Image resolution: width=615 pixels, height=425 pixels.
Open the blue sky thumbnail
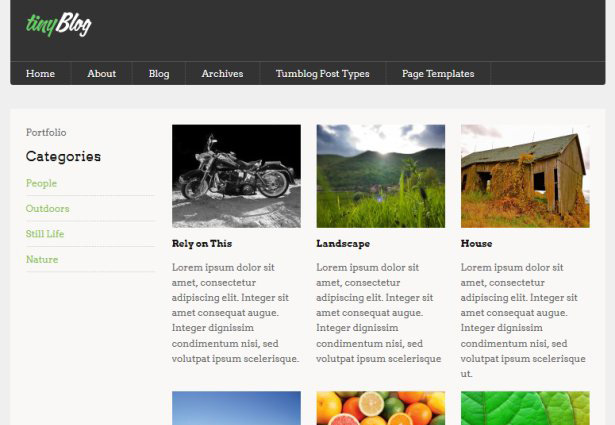pos(237,408)
